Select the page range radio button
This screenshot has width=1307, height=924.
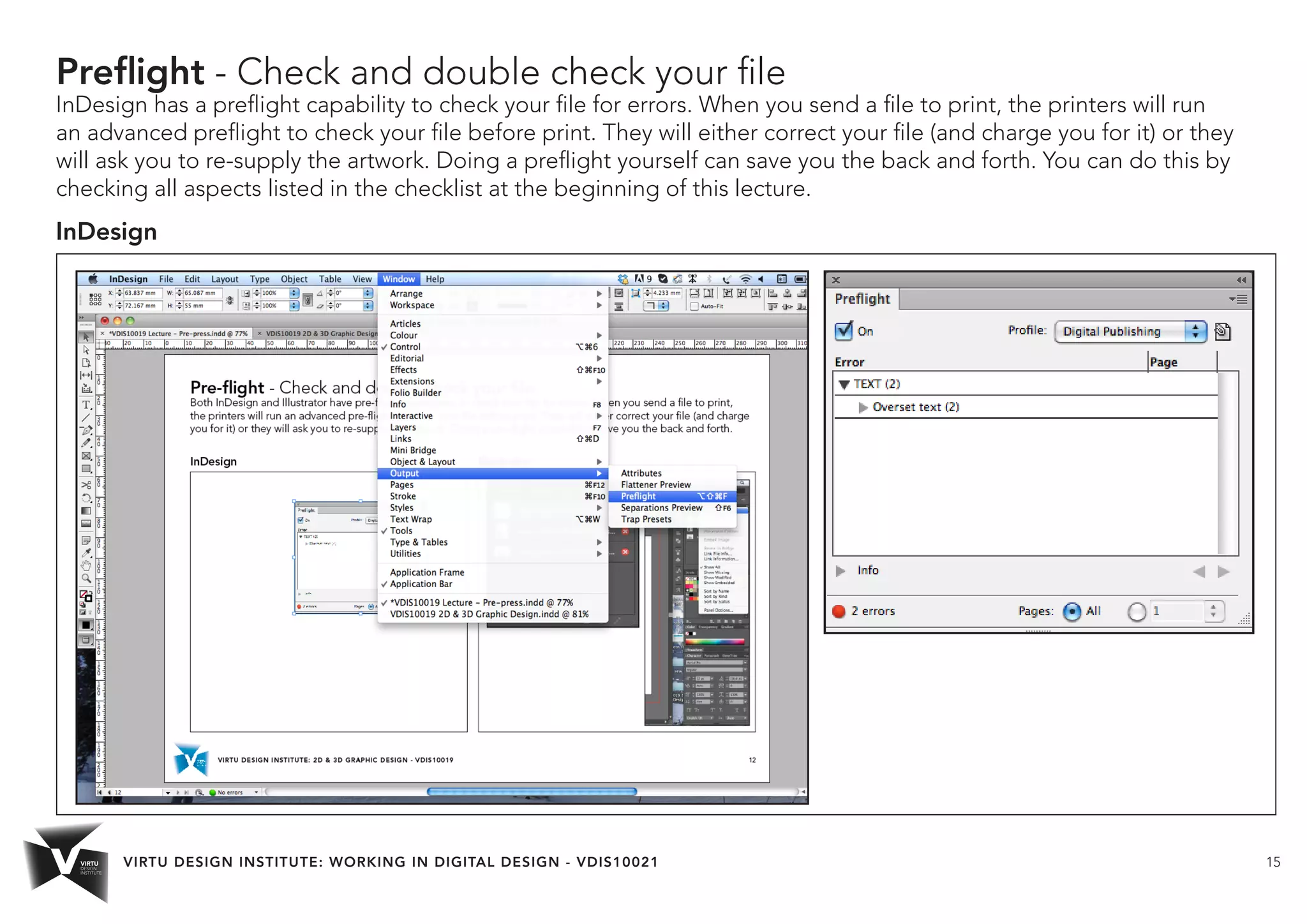1137,611
